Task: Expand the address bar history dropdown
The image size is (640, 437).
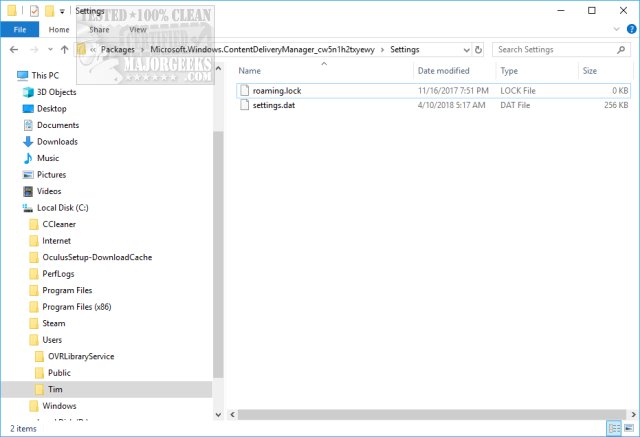Action: (x=467, y=50)
